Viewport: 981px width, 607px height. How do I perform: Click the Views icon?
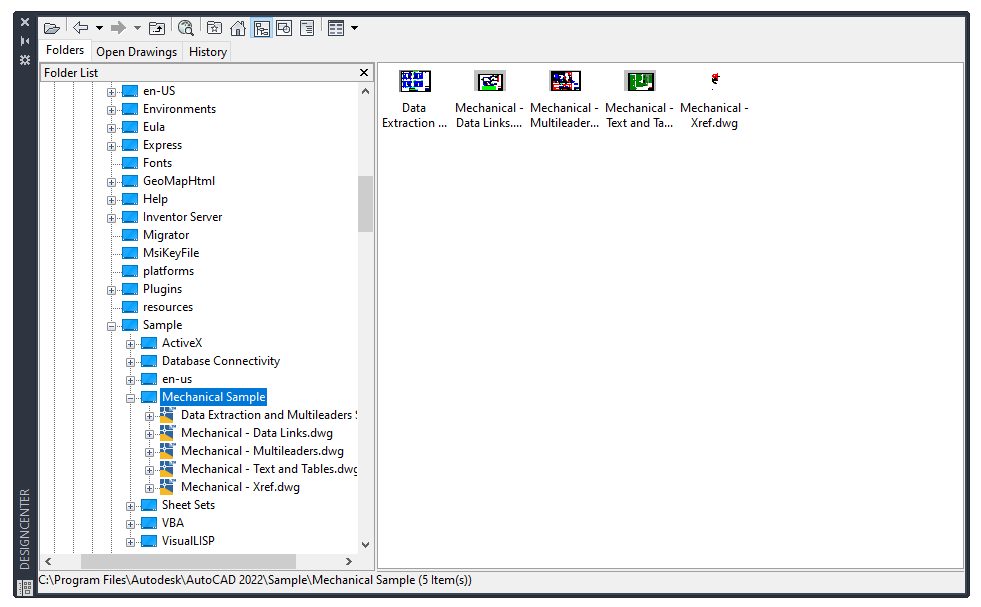coord(336,28)
